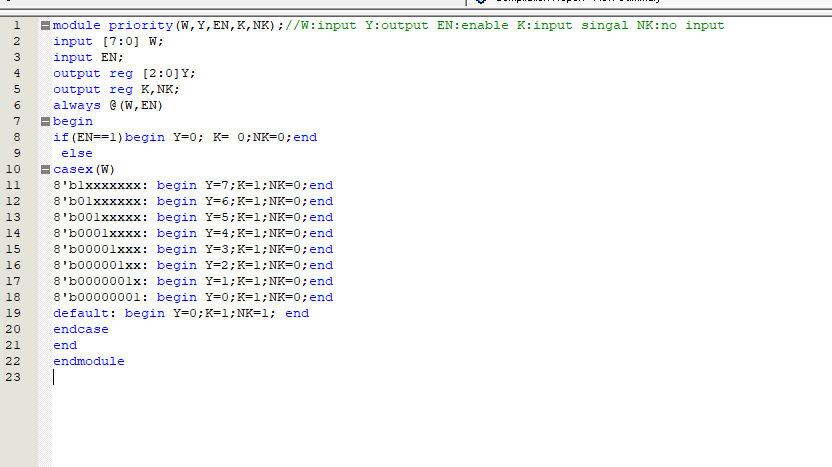The height and width of the screenshot is (467, 832).
Task: Click line number 1 in the gutter
Action: coord(17,25)
